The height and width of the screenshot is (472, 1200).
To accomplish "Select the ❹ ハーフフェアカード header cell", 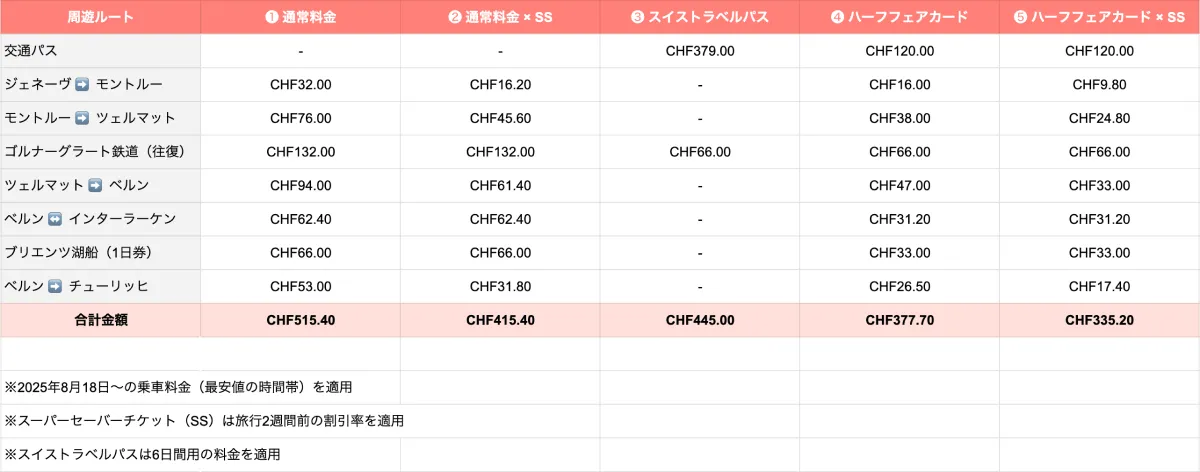I will pos(900,17).
